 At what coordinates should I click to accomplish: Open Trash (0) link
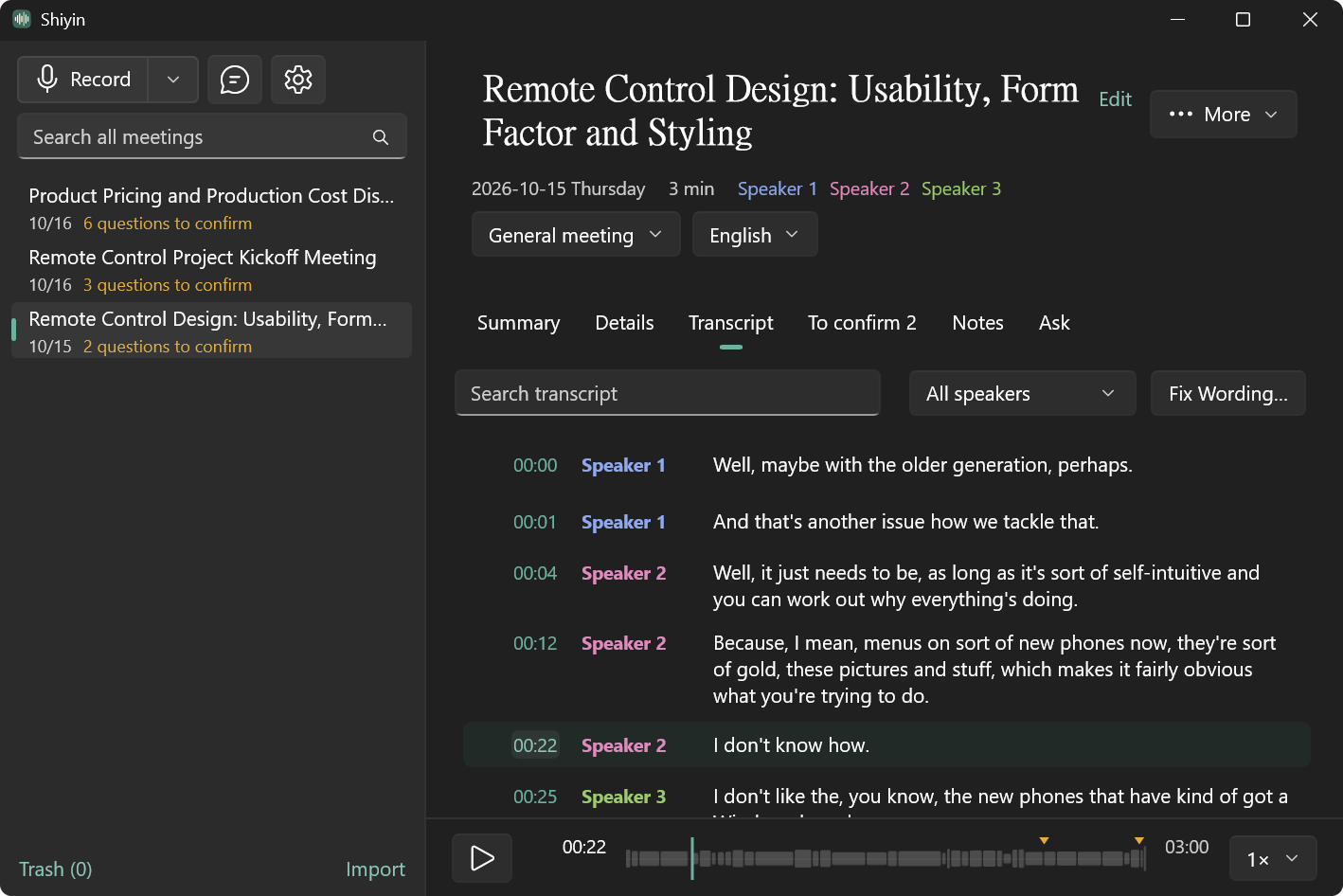[56, 869]
